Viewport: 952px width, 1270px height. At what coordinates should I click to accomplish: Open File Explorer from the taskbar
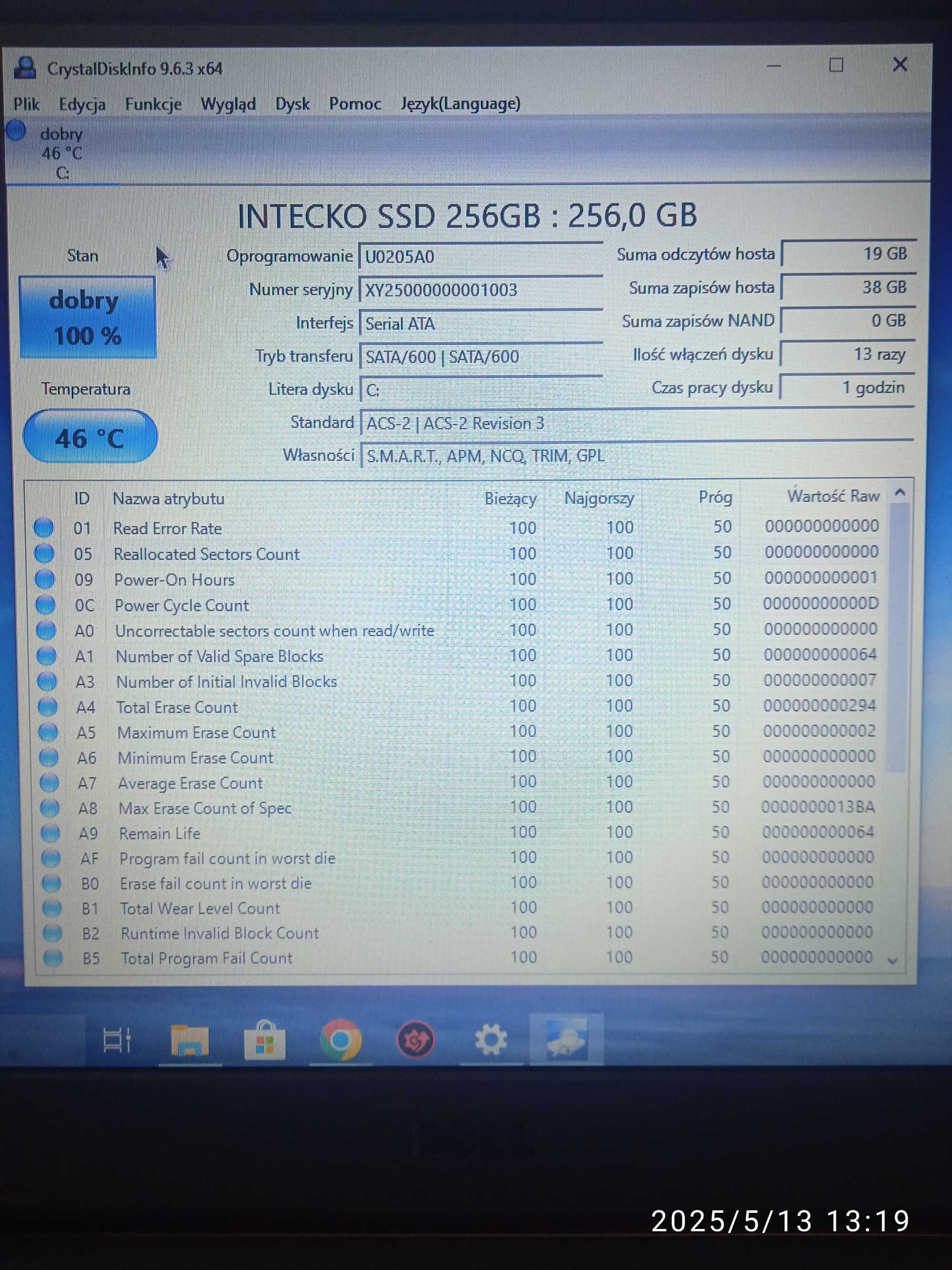[x=190, y=1040]
